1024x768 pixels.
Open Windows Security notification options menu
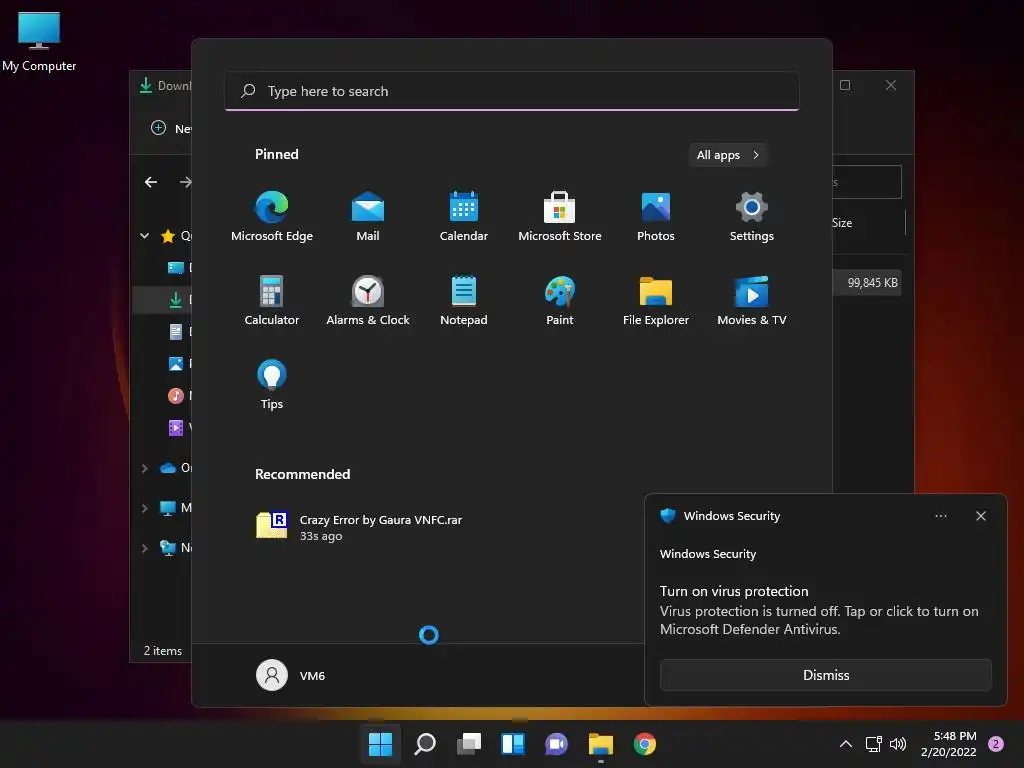(x=940, y=516)
